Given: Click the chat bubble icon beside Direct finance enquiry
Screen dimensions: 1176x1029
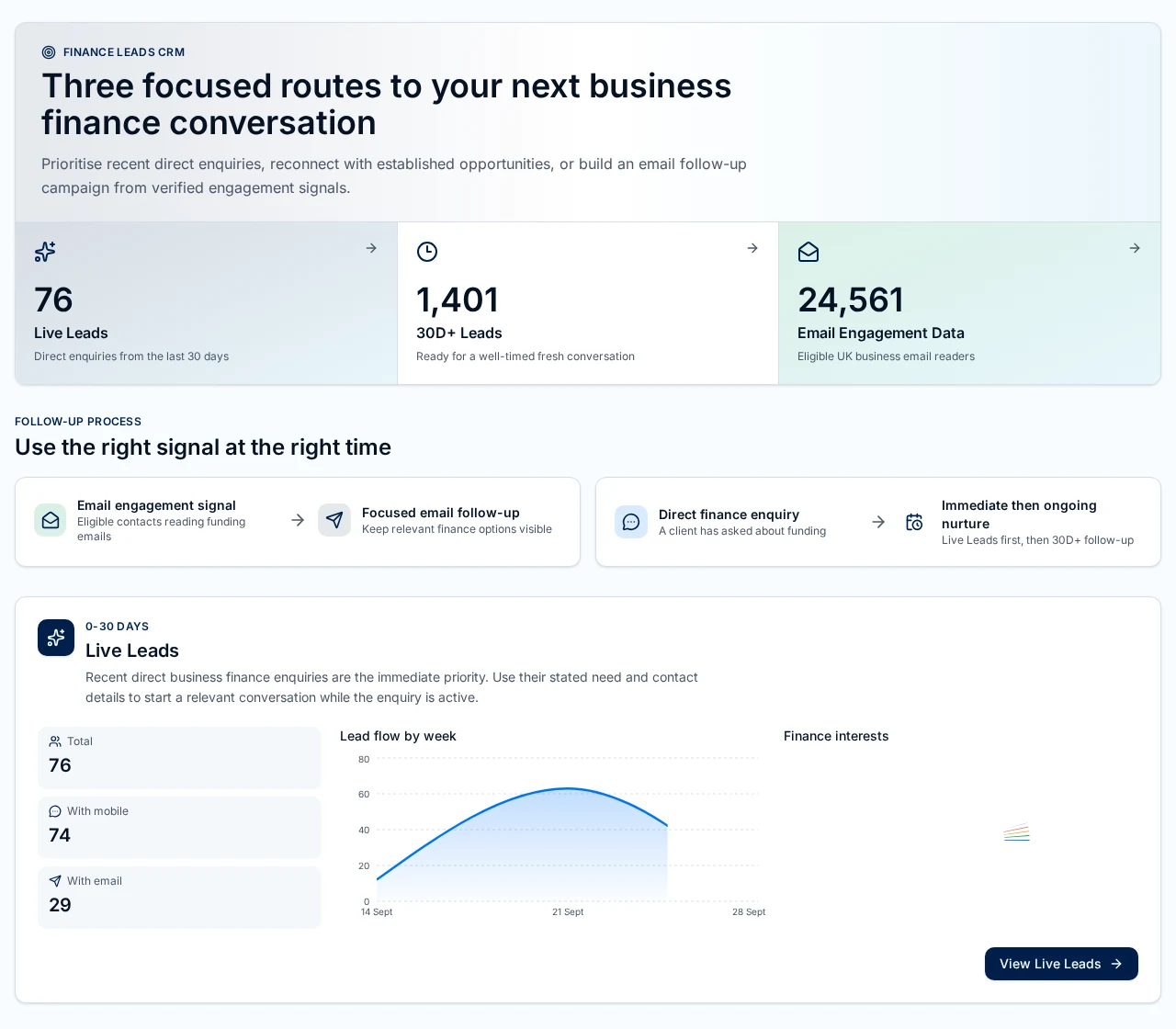Looking at the screenshot, I should 631,522.
